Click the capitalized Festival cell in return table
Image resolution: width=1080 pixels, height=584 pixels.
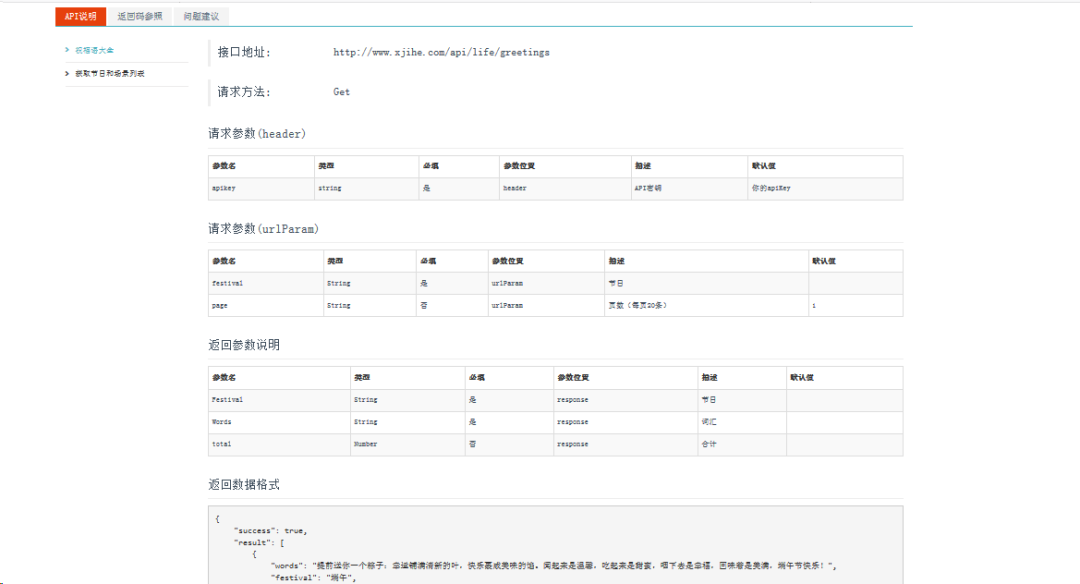click(x=279, y=400)
